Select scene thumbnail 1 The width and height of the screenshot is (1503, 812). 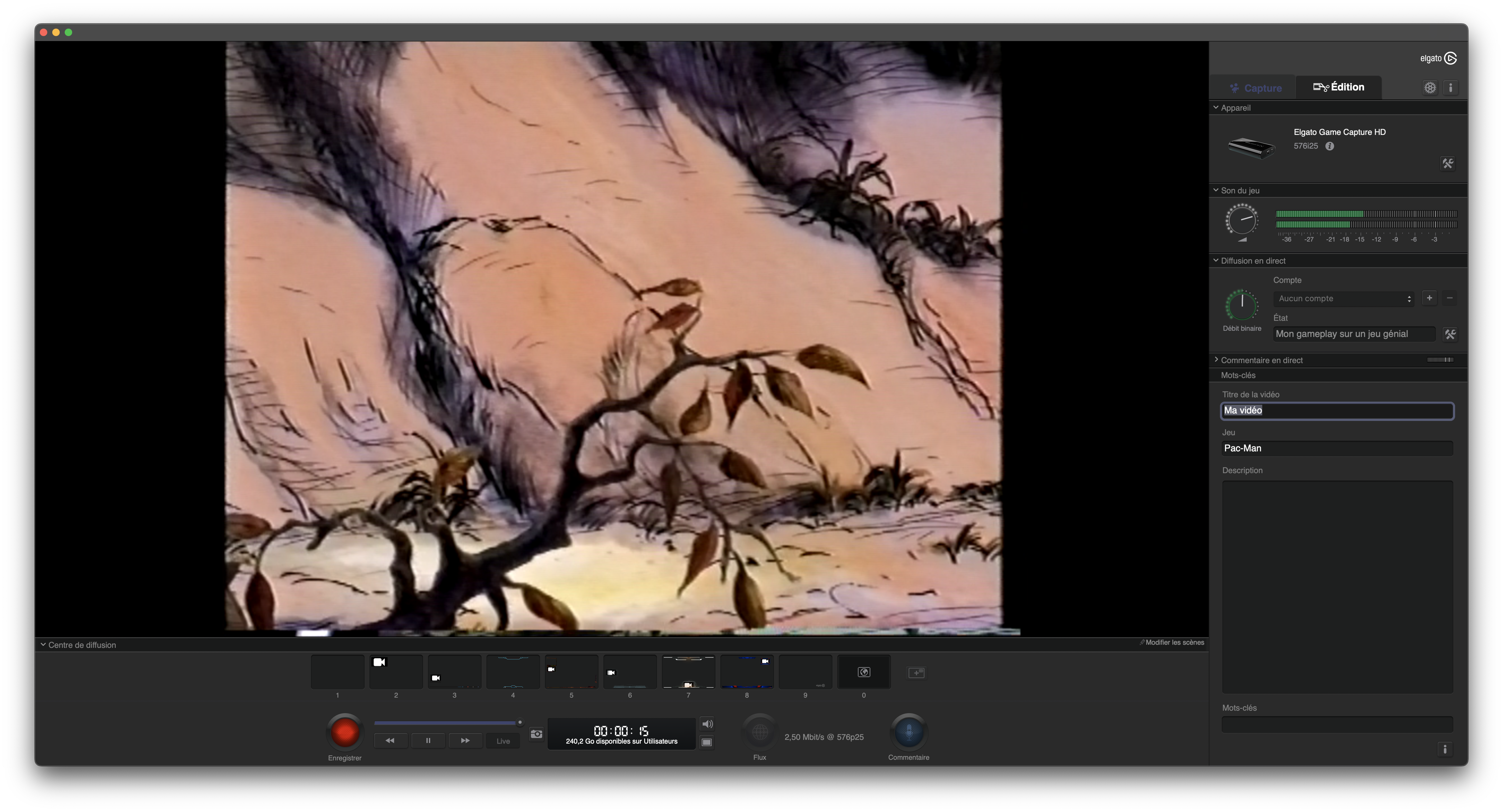coord(337,672)
